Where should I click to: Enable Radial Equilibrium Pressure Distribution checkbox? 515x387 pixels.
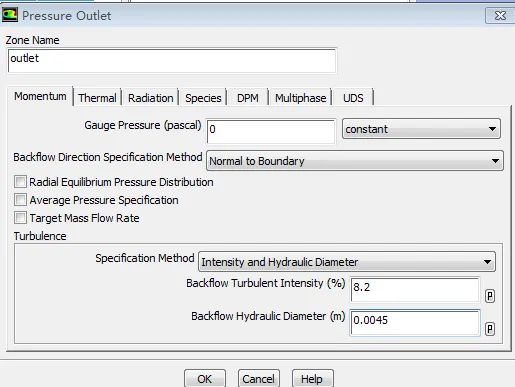pyautogui.click(x=20, y=182)
